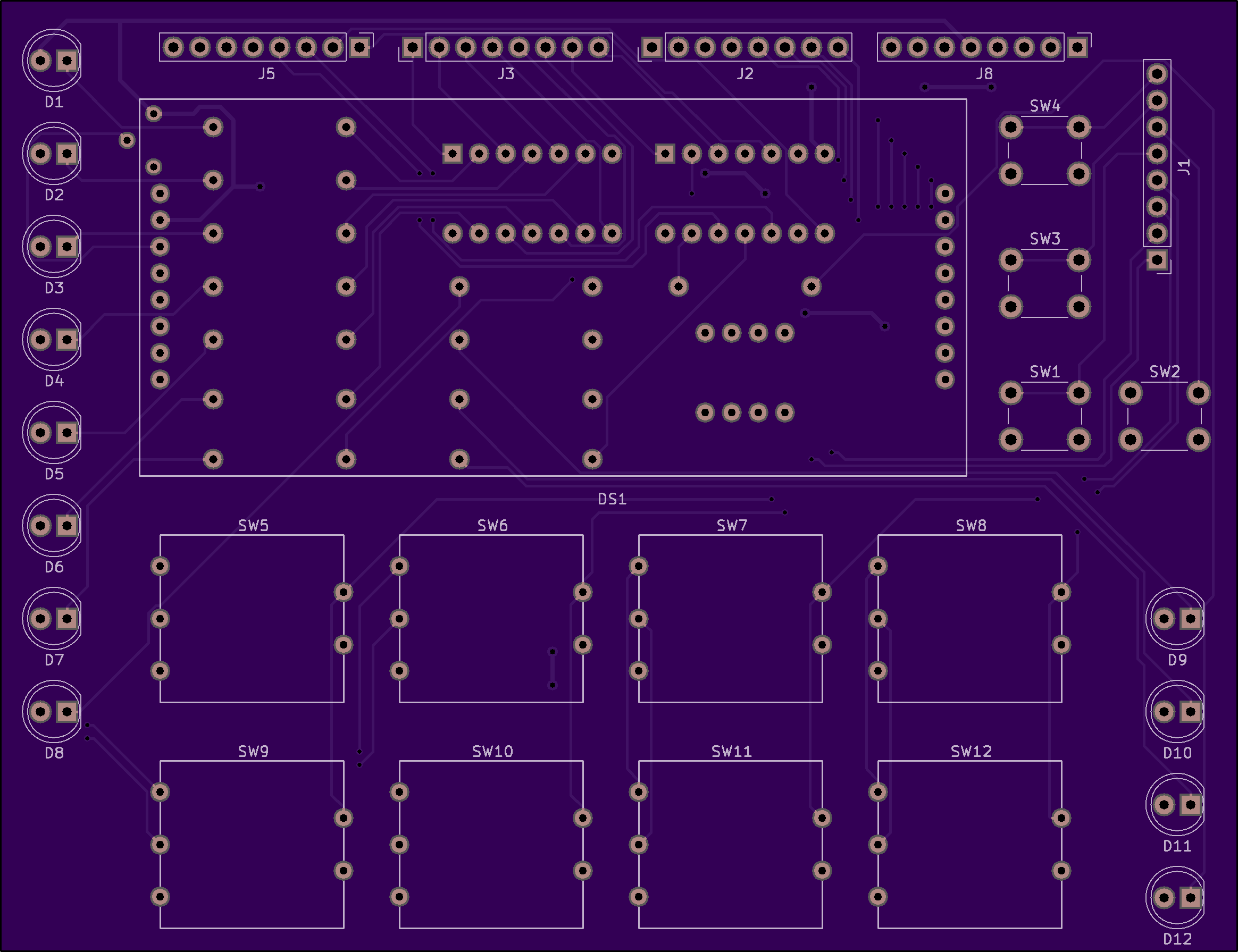Viewport: 1238px width, 952px height.
Task: Click the SW9 switch label
Action: (253, 752)
